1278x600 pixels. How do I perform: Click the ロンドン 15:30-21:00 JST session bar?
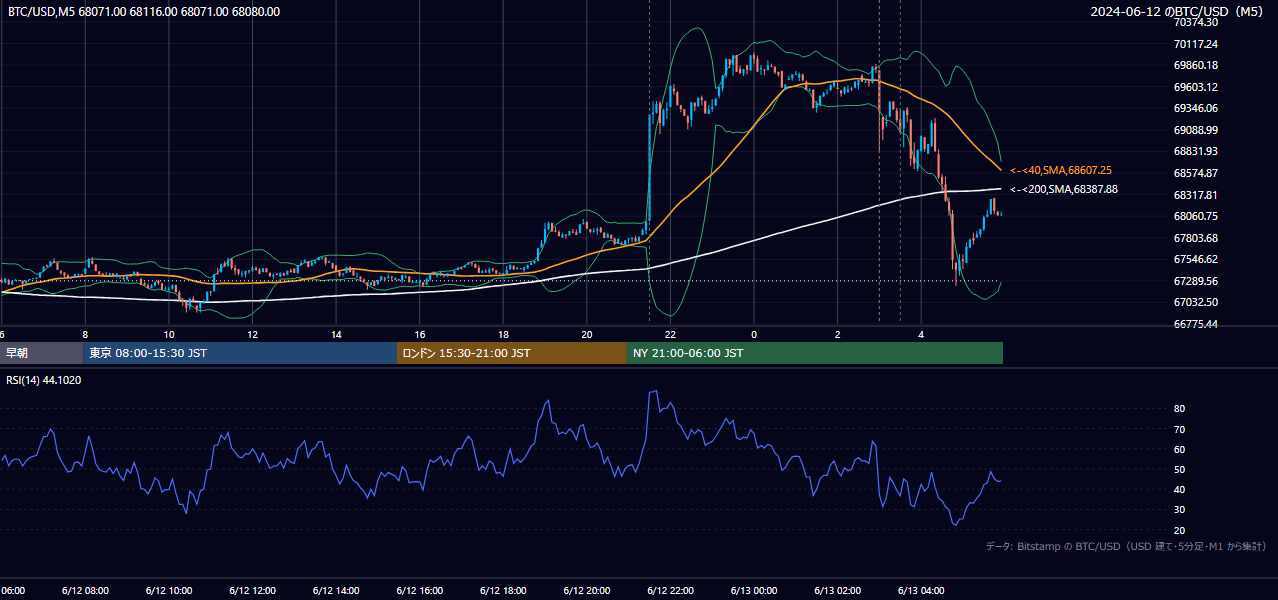512,353
